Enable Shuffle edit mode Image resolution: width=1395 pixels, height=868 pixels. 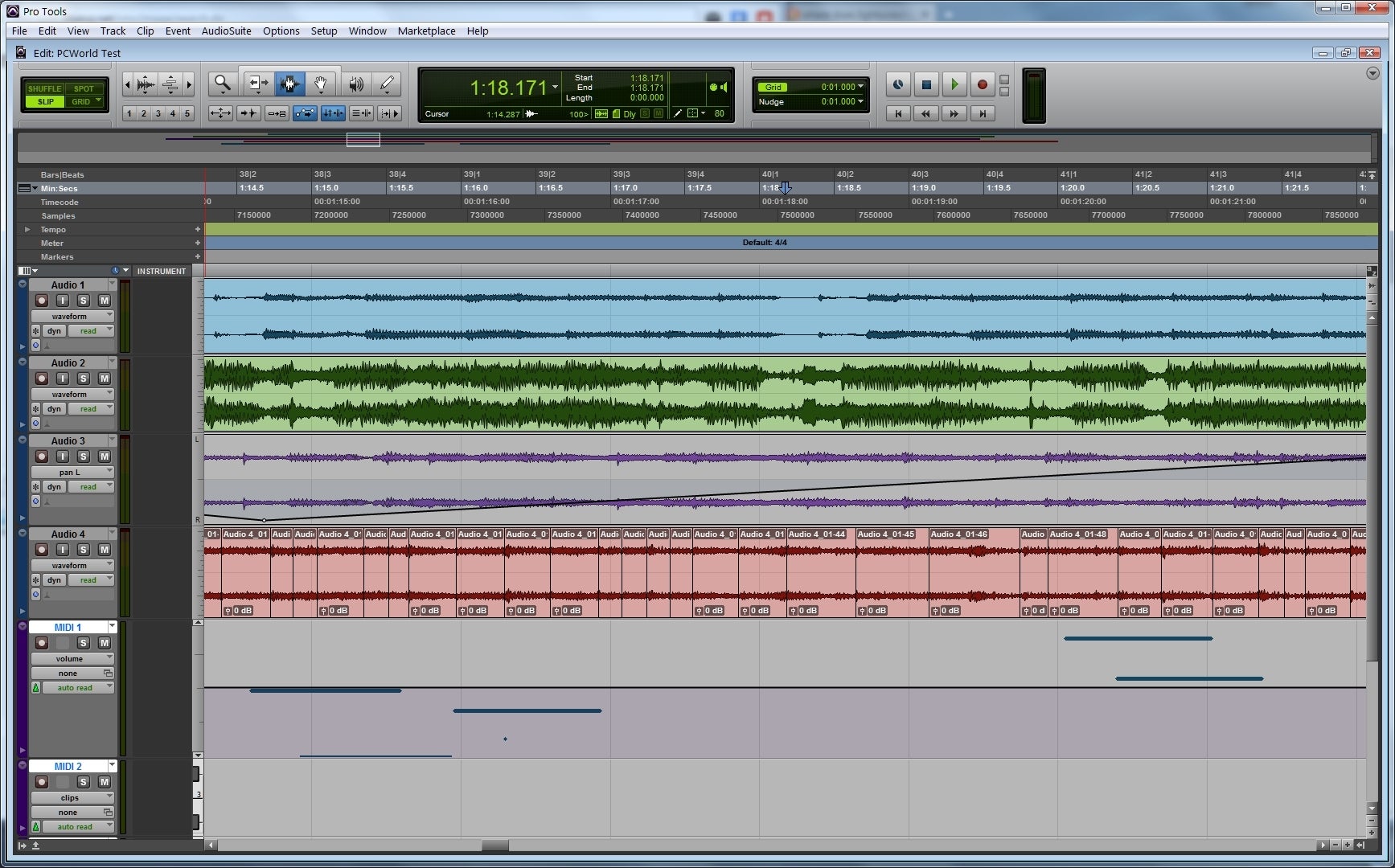(44, 88)
